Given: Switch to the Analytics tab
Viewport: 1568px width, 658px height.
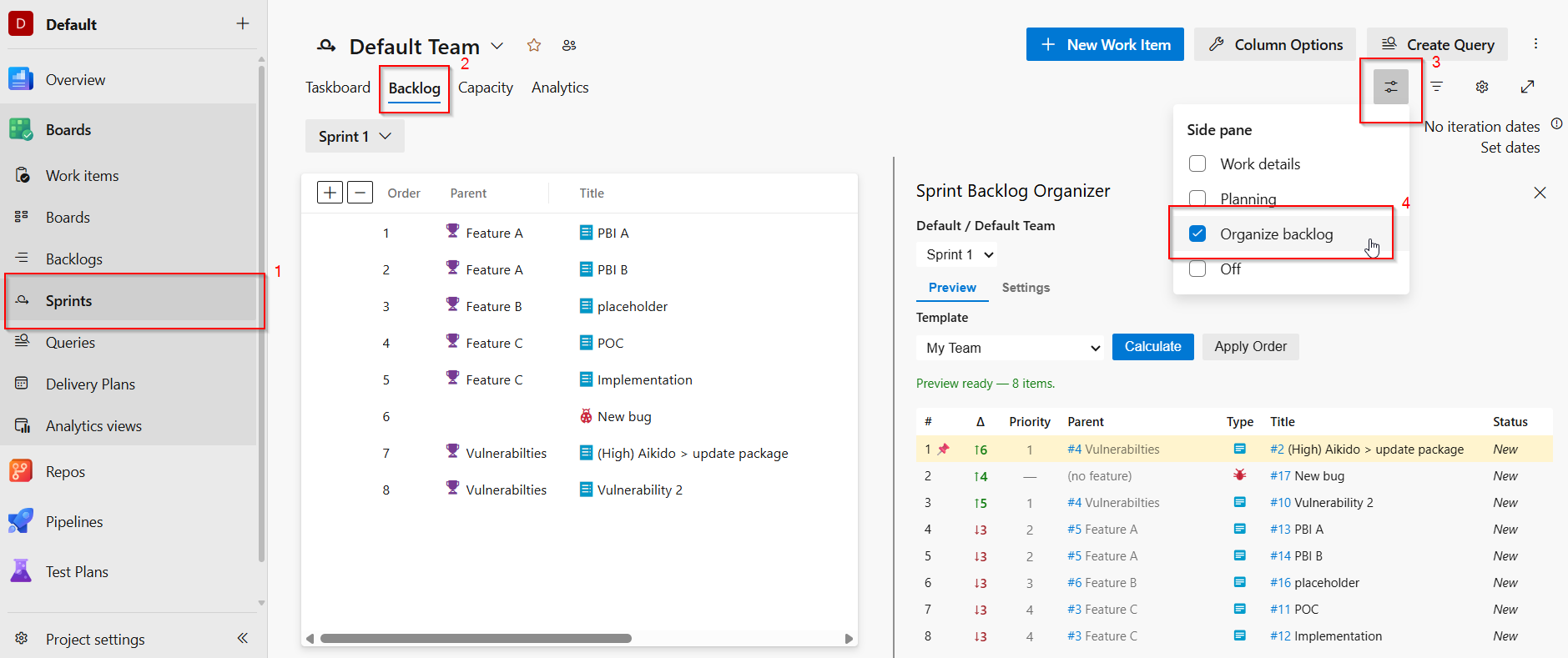Looking at the screenshot, I should 560,87.
